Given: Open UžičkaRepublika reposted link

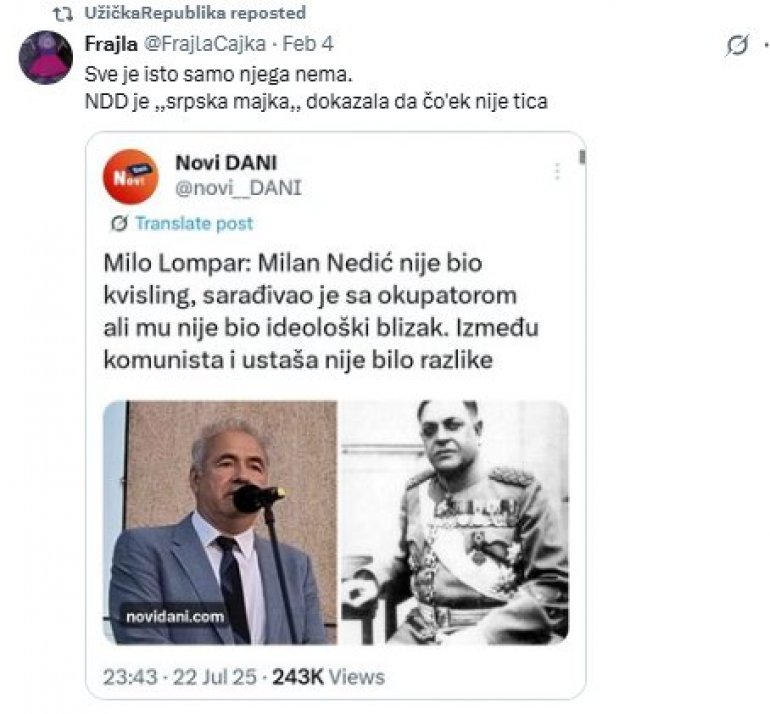Looking at the screenshot, I should (x=196, y=13).
